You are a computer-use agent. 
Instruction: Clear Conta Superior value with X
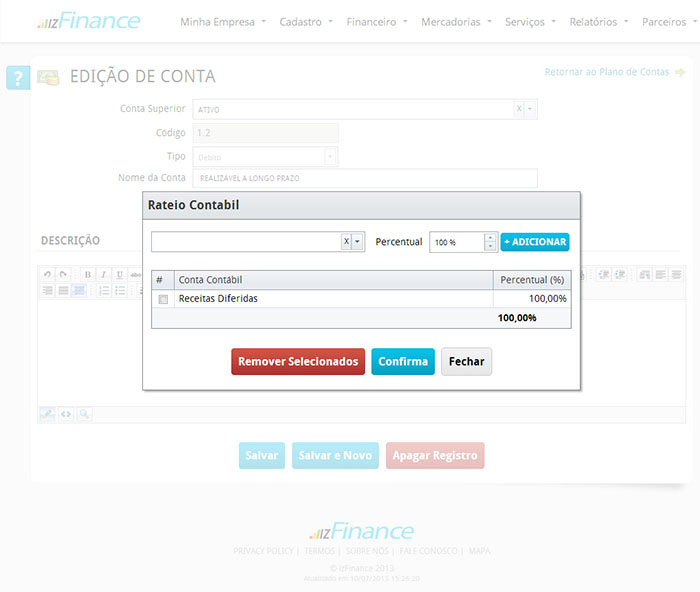(x=519, y=108)
